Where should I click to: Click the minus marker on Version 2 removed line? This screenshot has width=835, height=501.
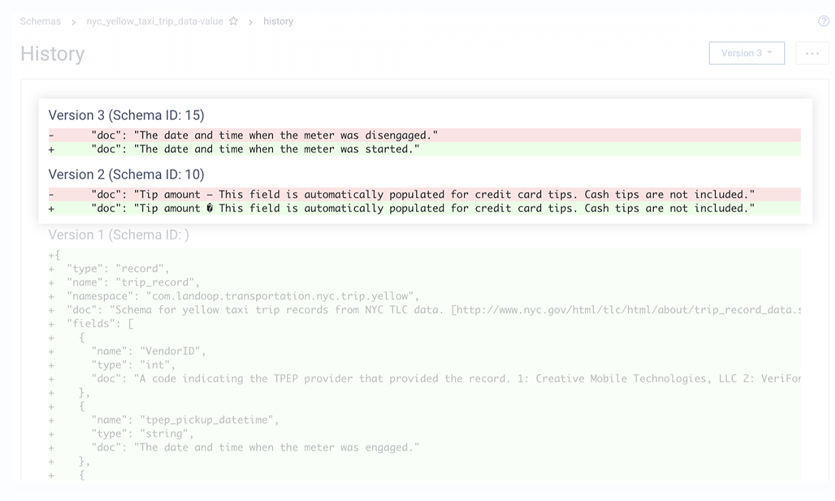pos(52,194)
